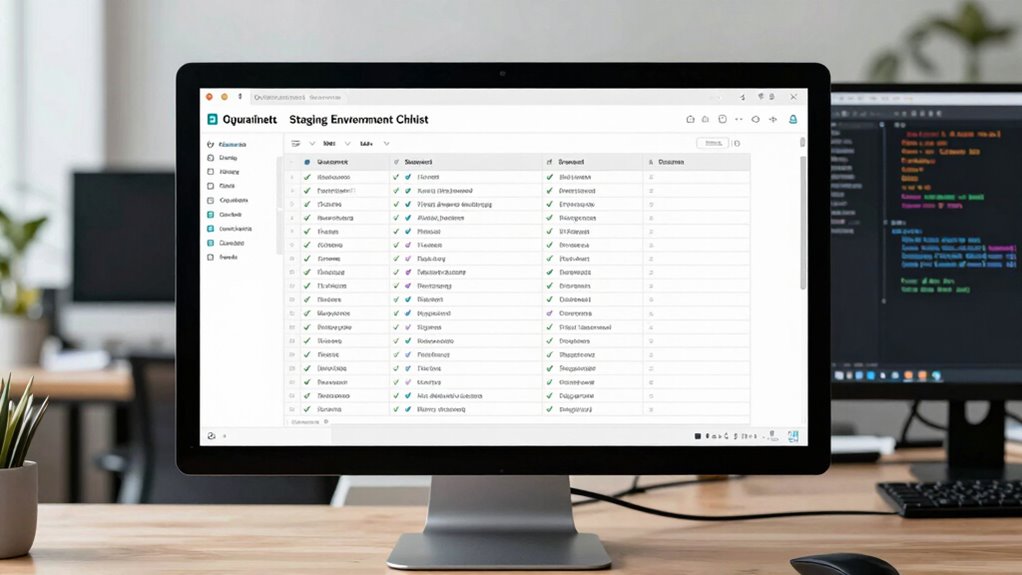Click the circular icon in bottom-left status bar
Image resolution: width=1022 pixels, height=575 pixels.
[x=211, y=436]
